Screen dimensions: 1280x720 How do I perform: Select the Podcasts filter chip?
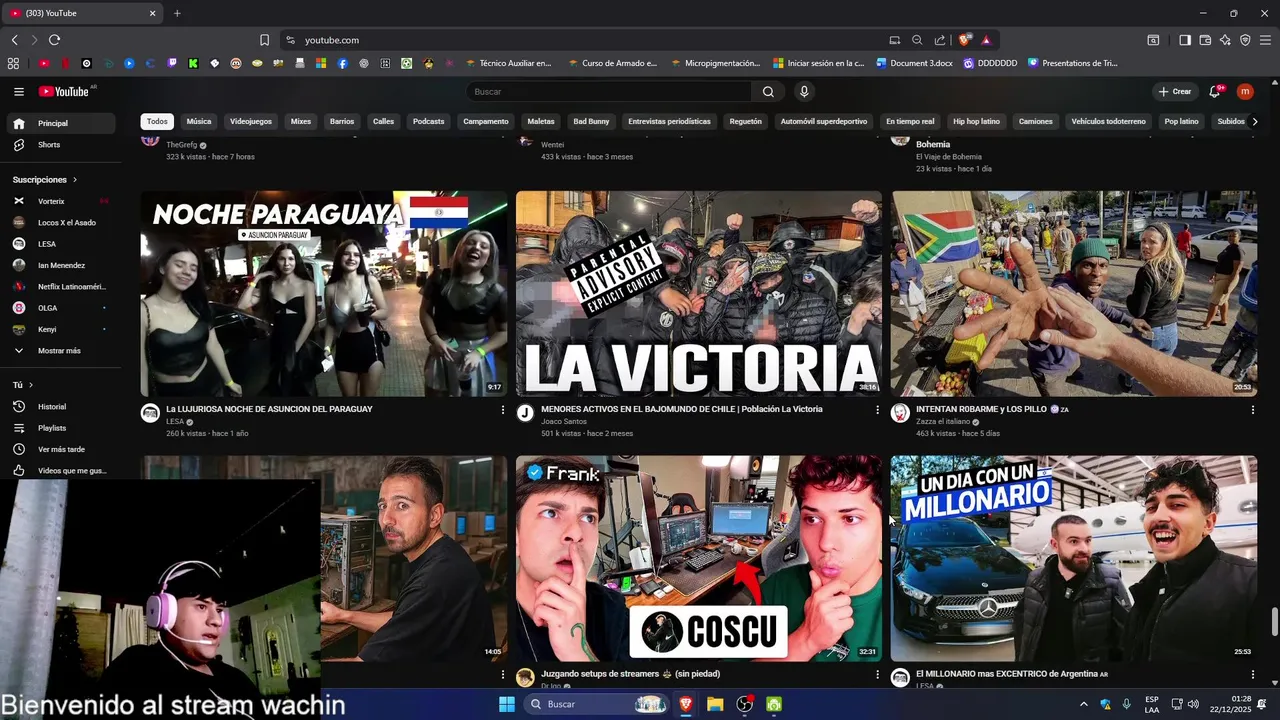(x=428, y=121)
